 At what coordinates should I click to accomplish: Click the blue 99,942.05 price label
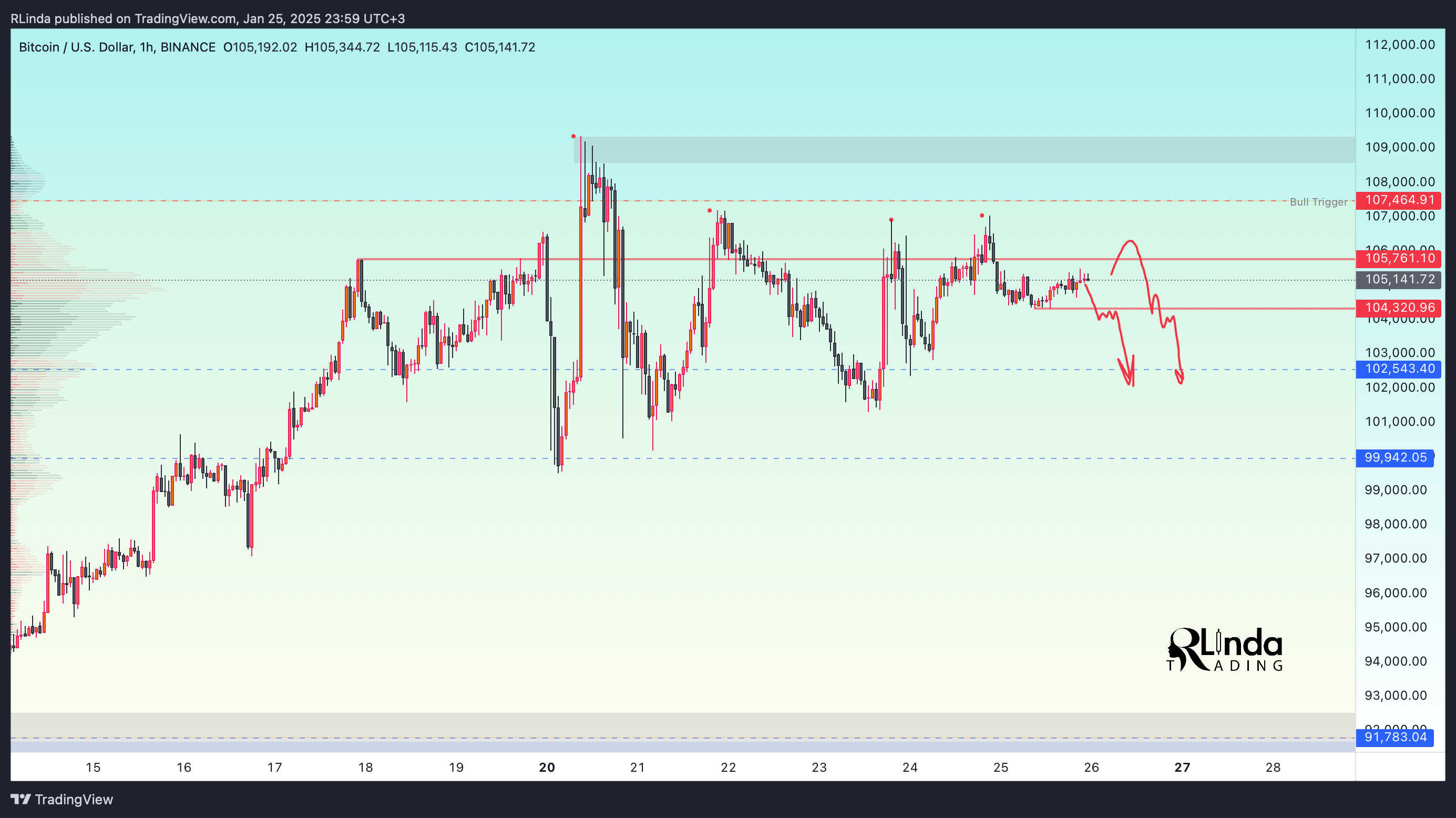[x=1395, y=457]
